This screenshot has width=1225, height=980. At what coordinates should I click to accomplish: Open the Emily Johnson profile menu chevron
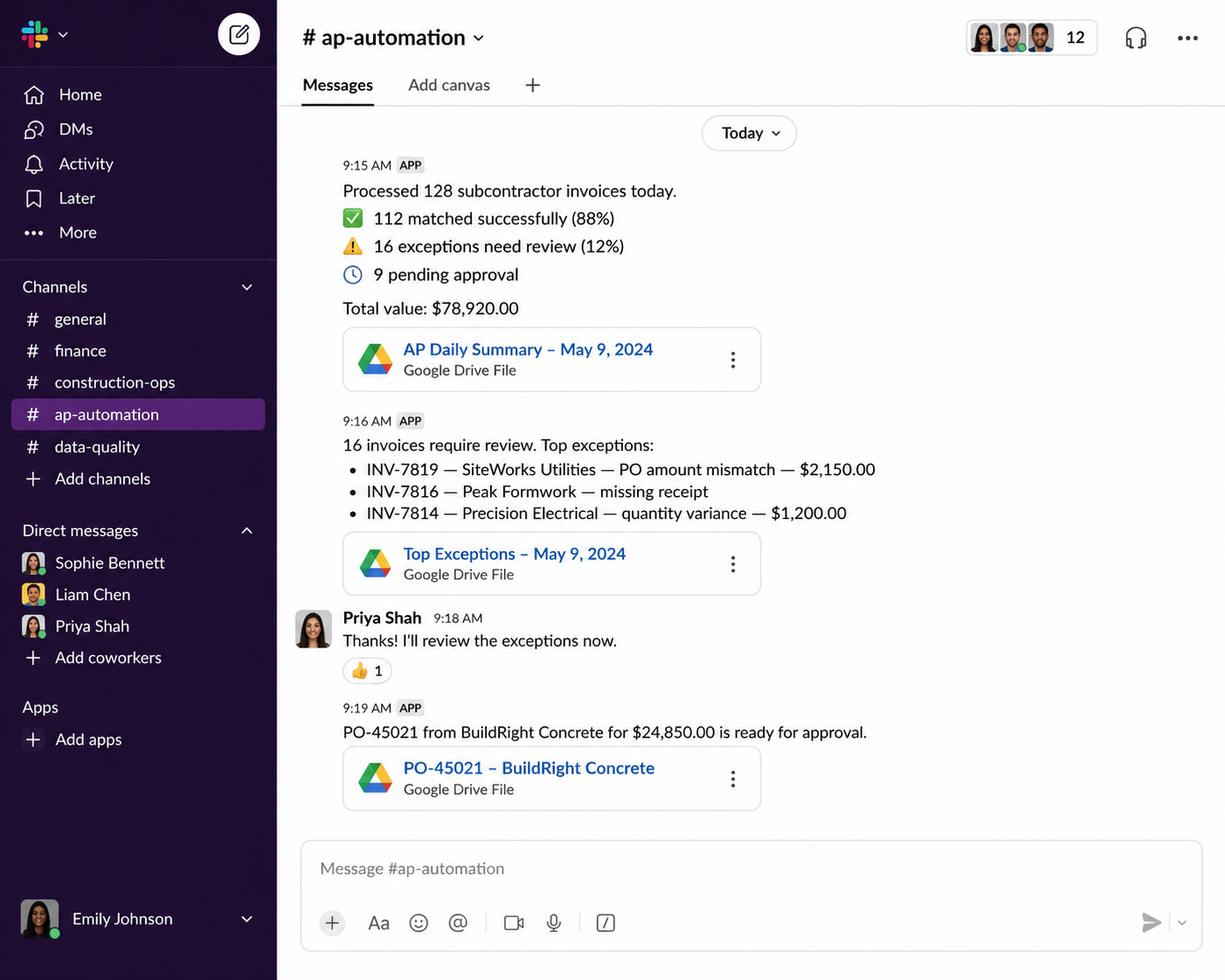(x=247, y=919)
